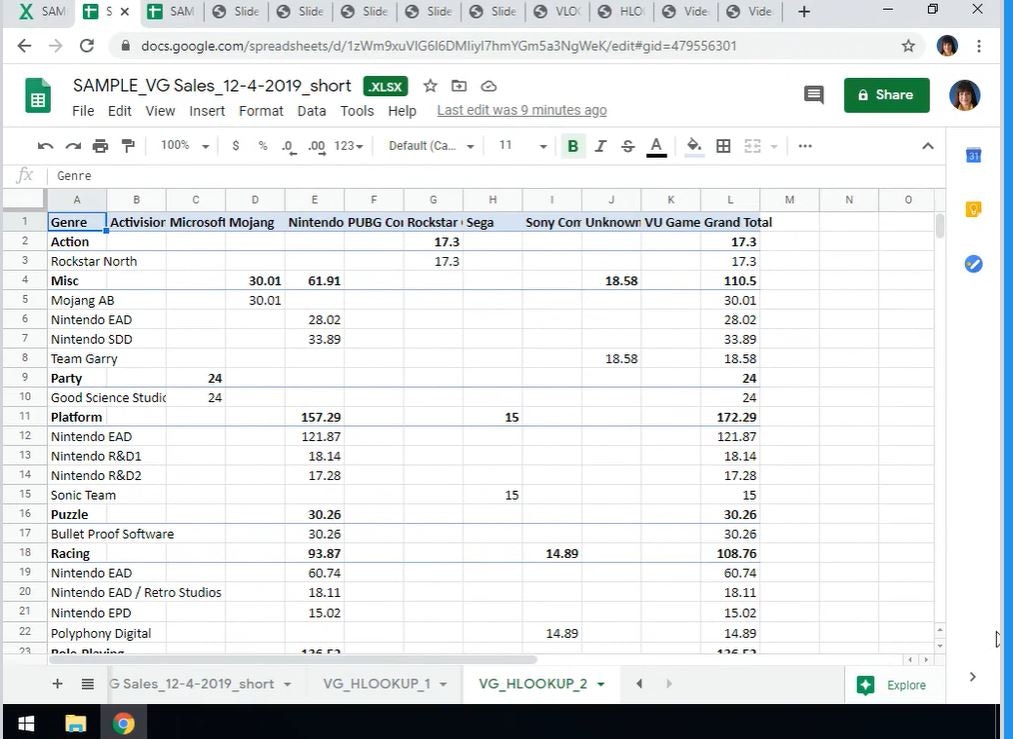Click the Windows Start button

point(26,723)
